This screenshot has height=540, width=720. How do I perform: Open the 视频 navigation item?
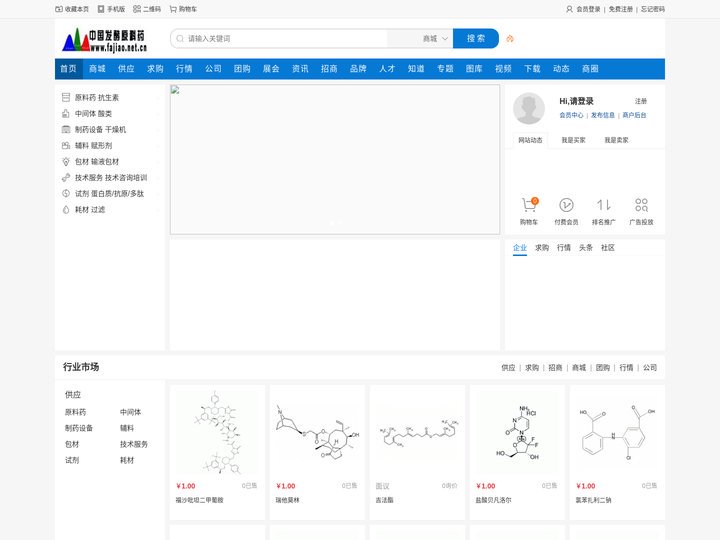coord(503,69)
